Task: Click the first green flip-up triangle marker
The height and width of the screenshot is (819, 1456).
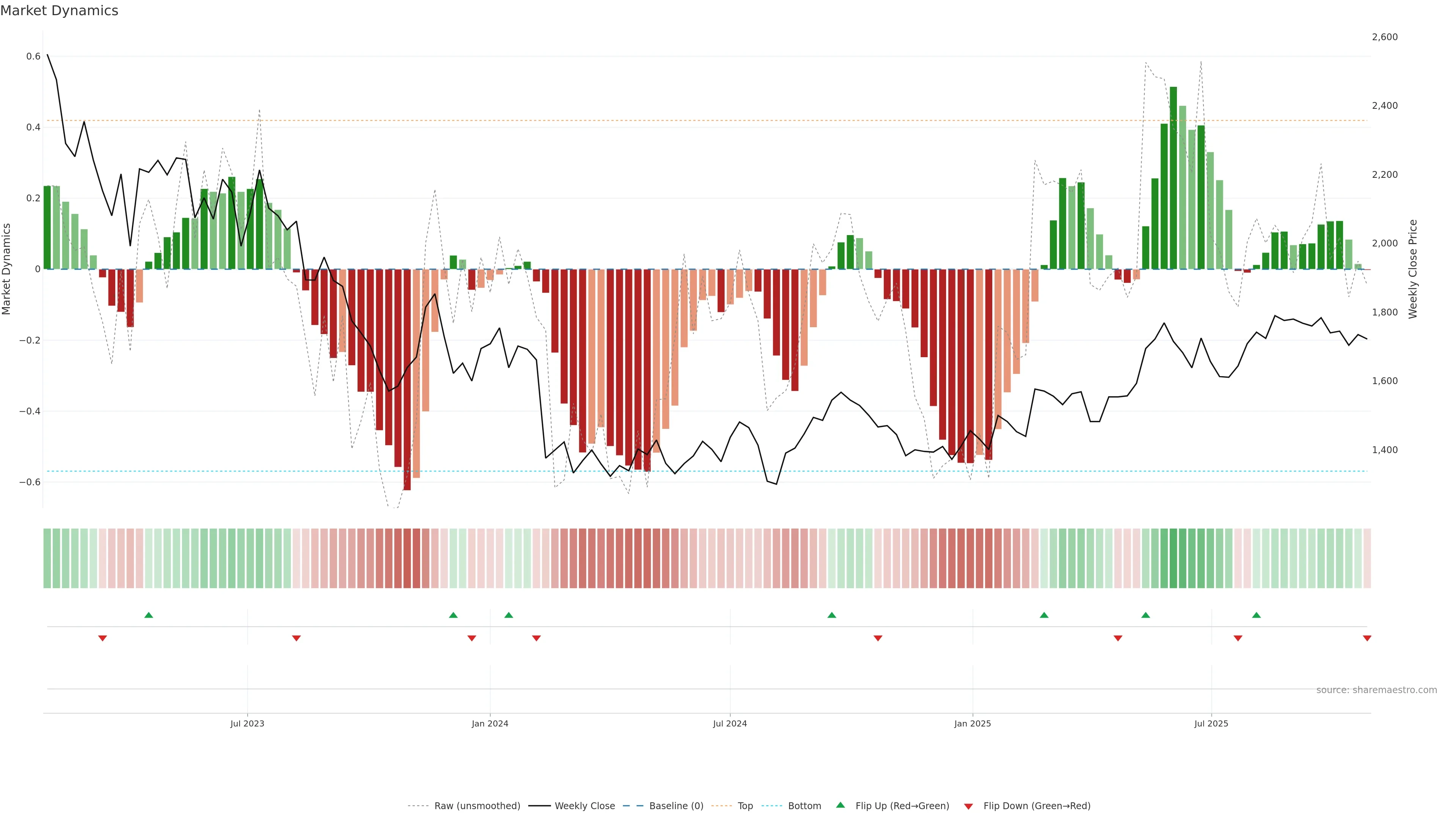Action: [x=149, y=615]
